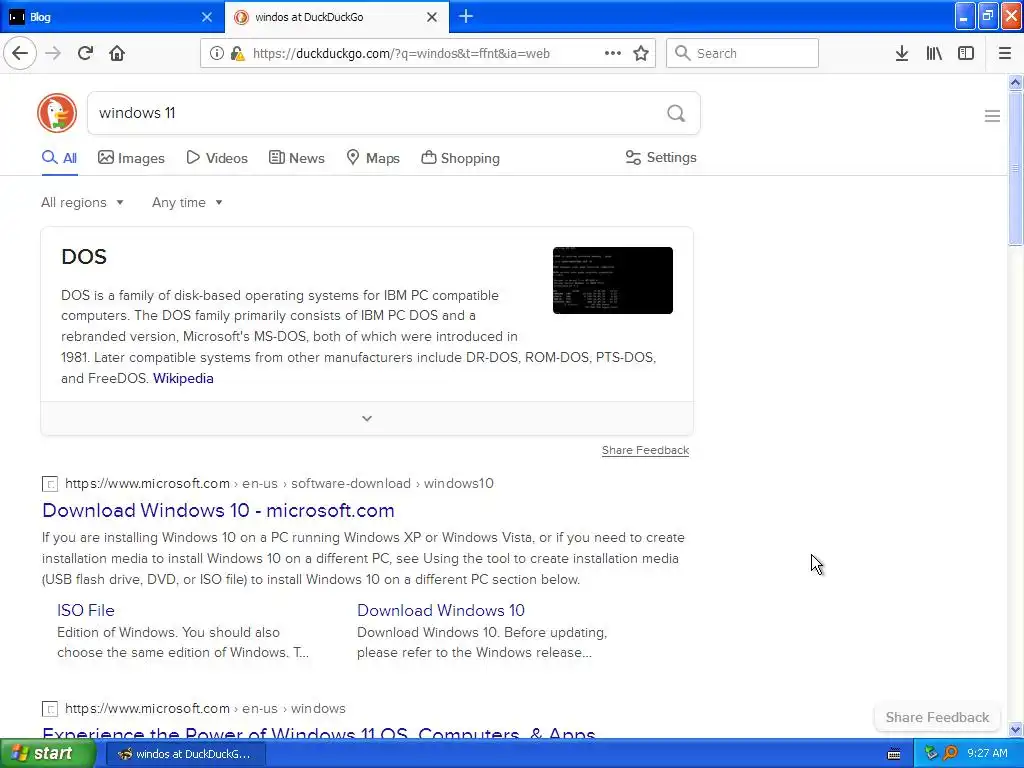1024x768 pixels.
Task: Open the ISO File sublink
Action: click(86, 610)
